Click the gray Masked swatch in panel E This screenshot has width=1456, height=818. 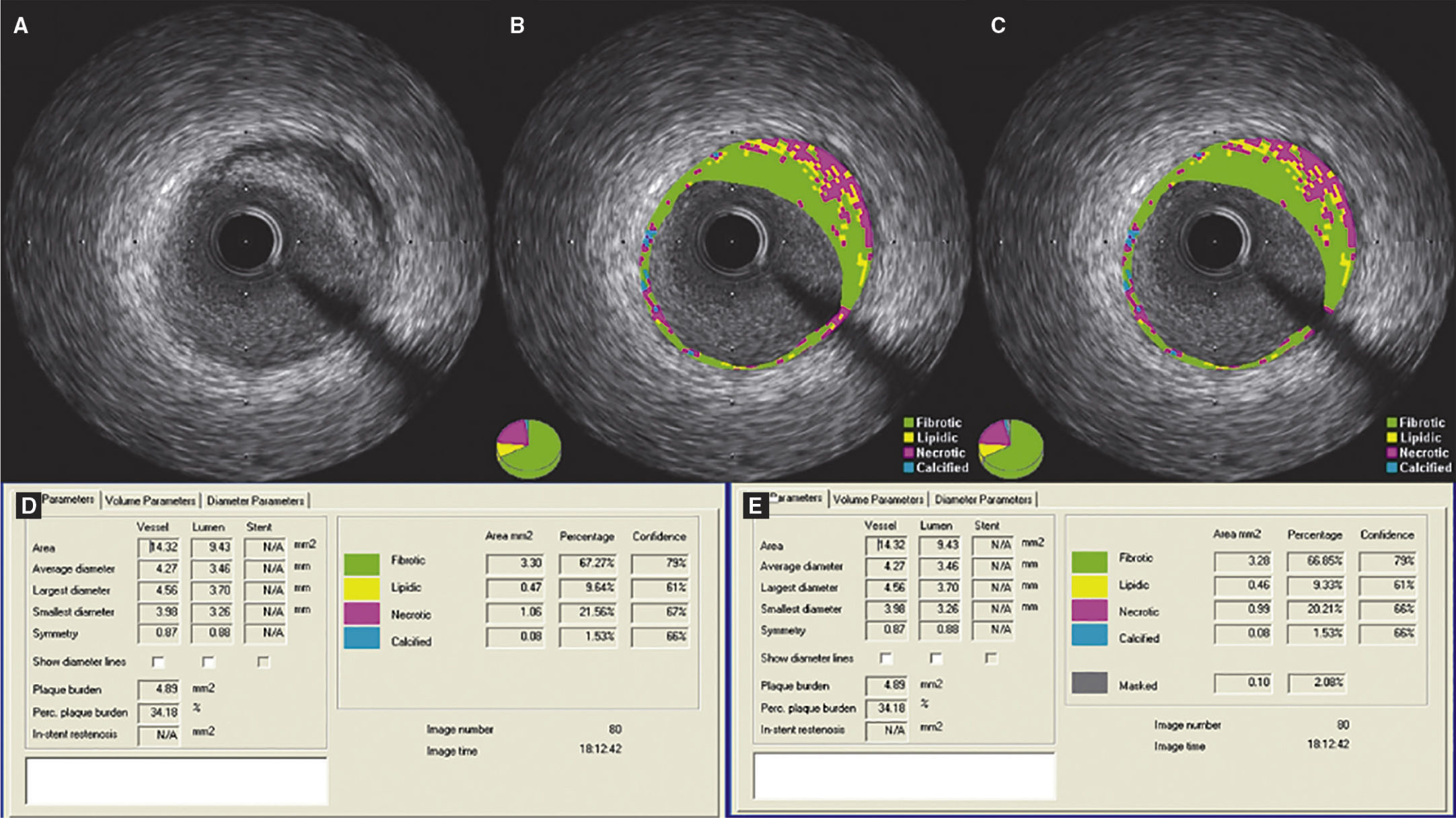tap(1089, 683)
